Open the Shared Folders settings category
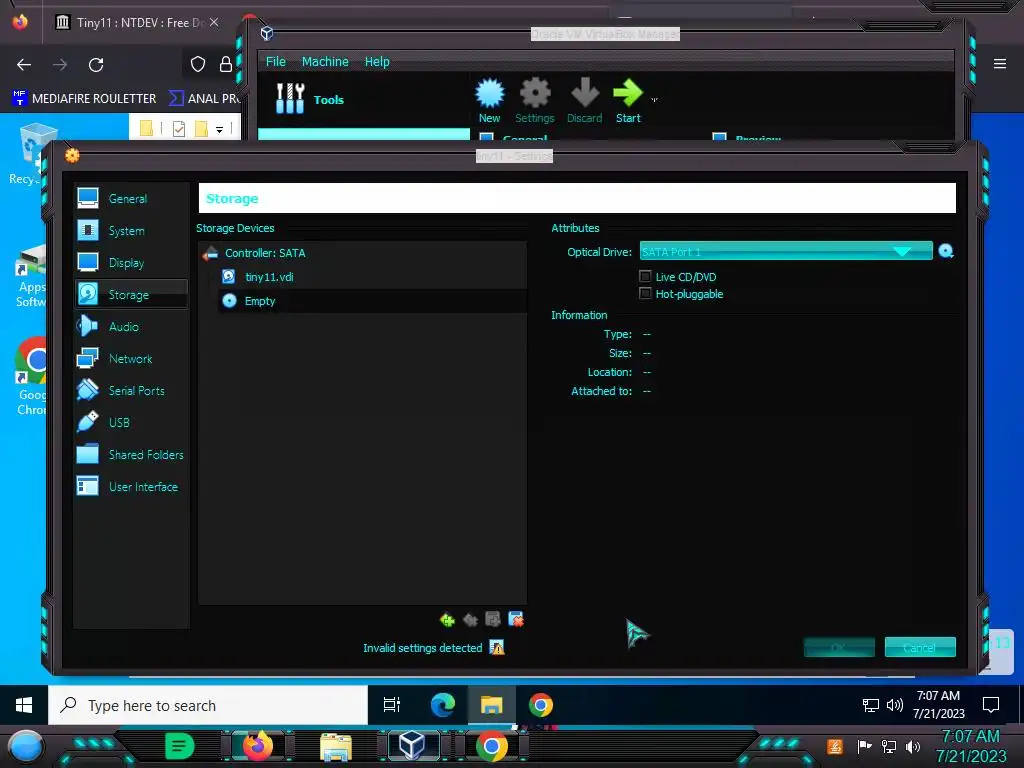 [129, 455]
